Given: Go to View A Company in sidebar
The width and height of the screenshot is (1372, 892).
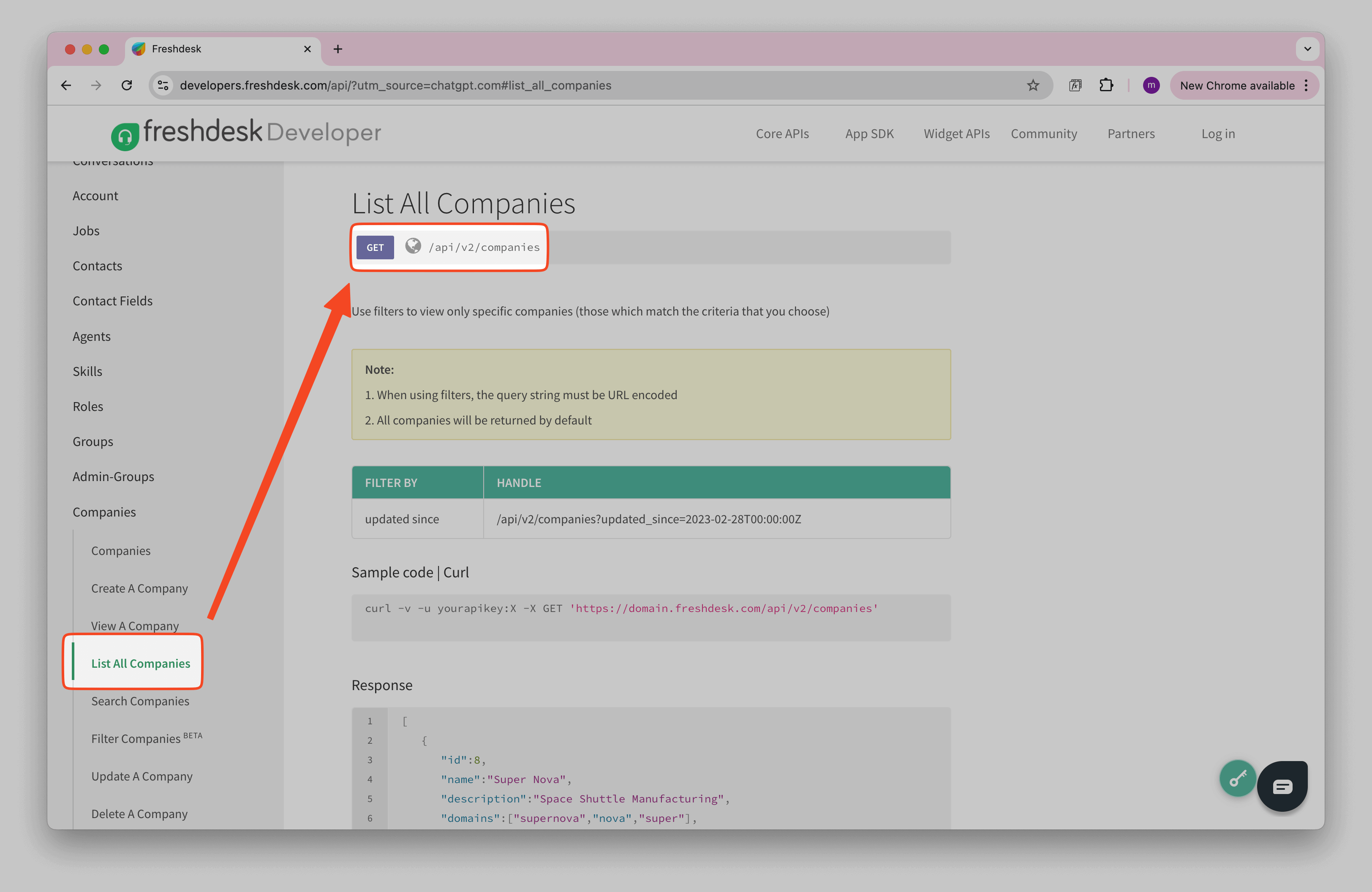Looking at the screenshot, I should (135, 626).
